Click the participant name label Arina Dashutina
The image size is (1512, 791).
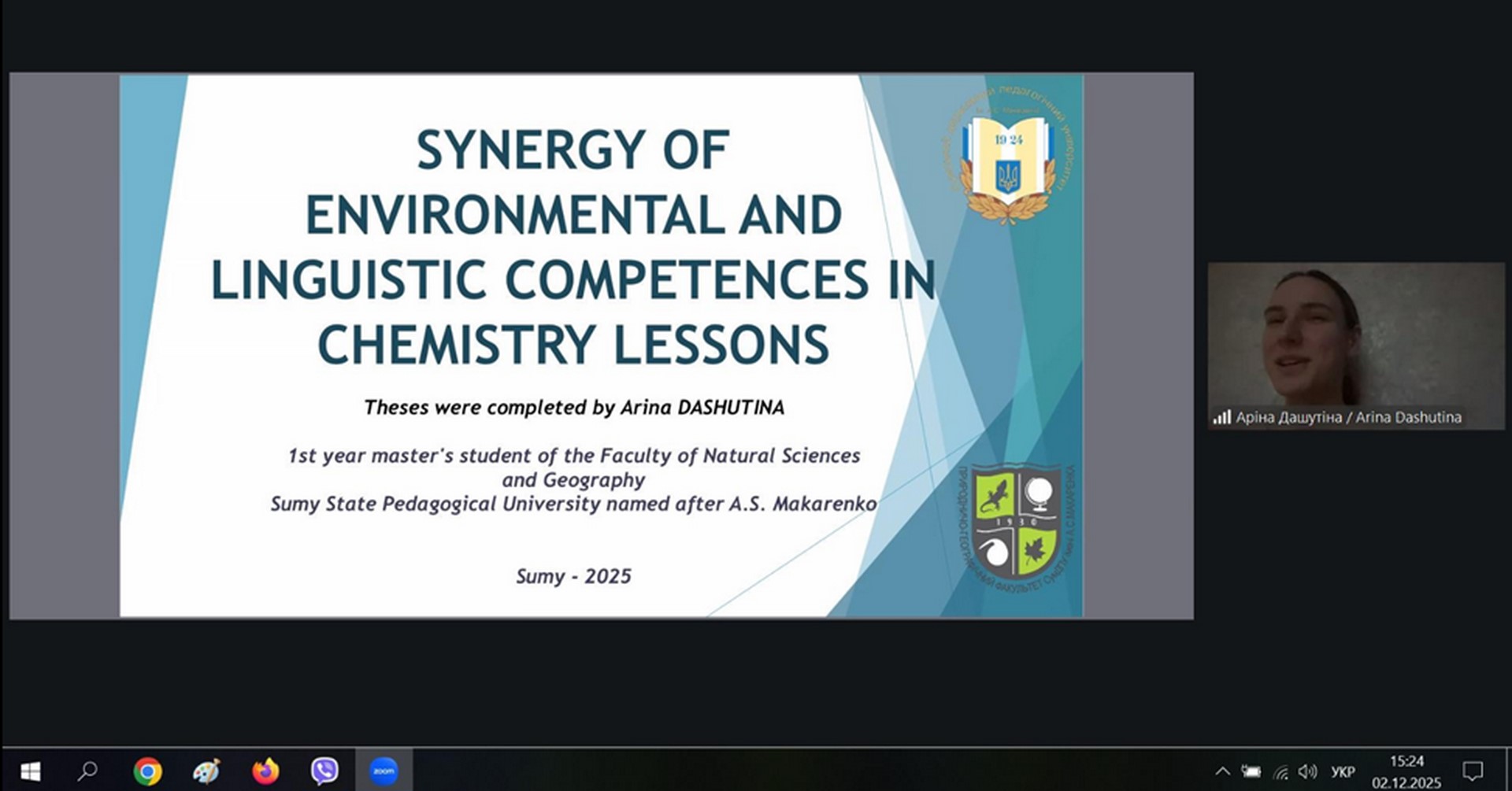pos(1347,417)
